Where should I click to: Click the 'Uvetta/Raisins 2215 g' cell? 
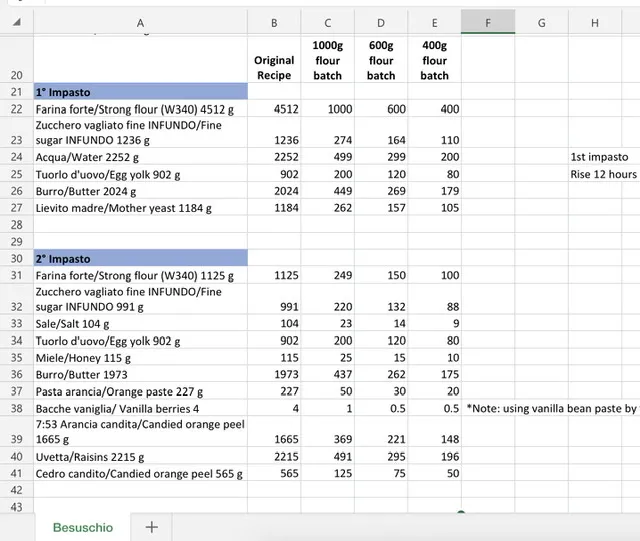click(x=139, y=457)
